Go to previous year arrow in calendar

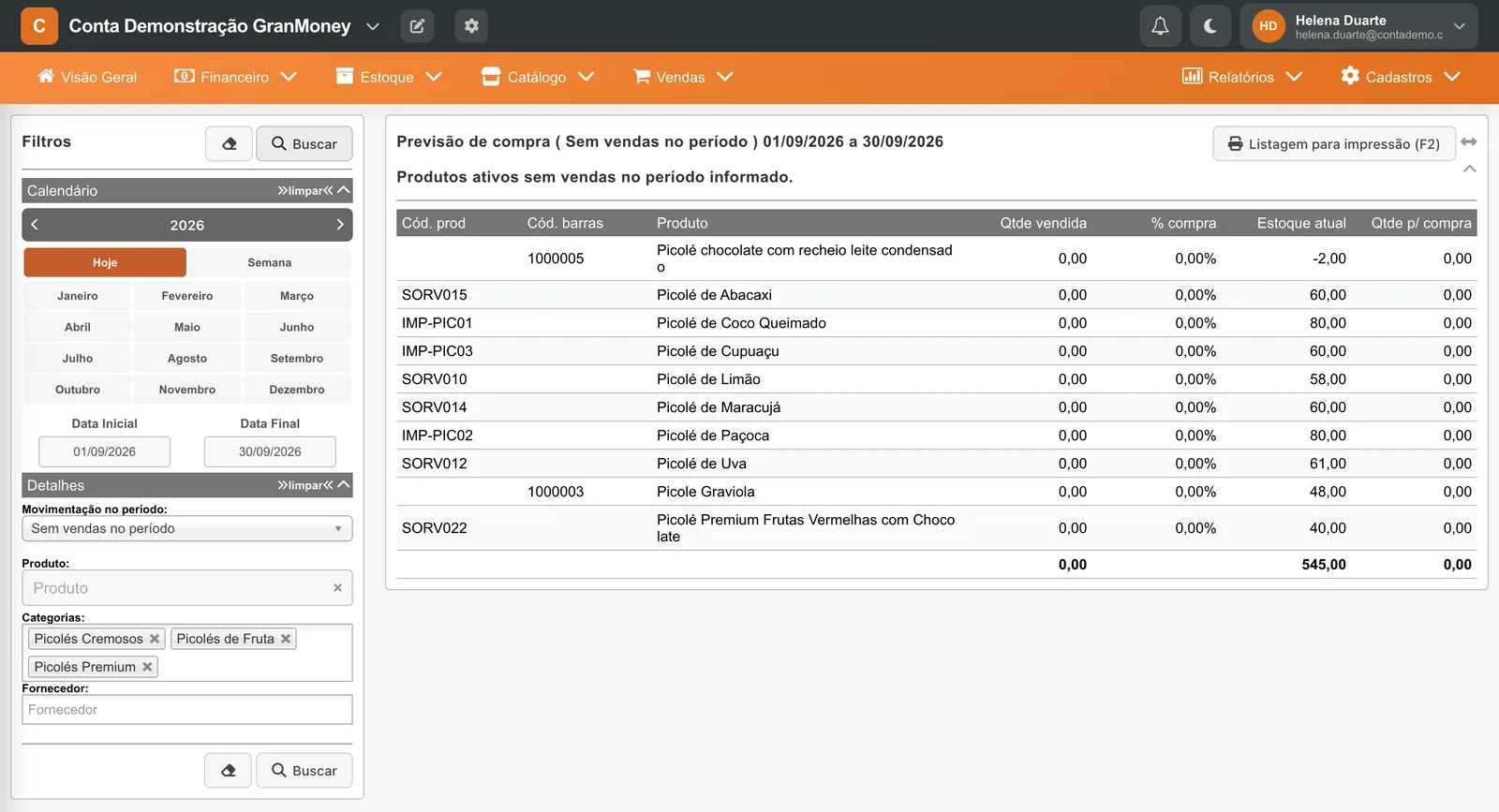[x=35, y=225]
